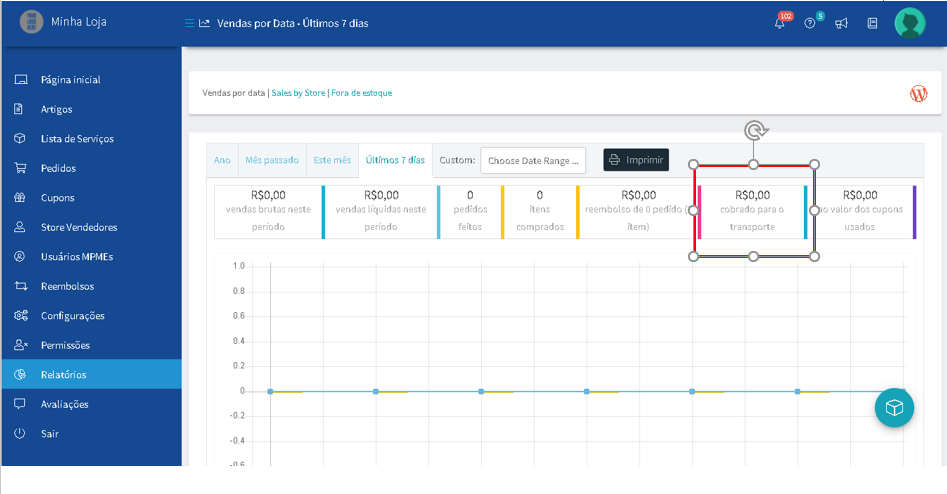Select the Este mês tab
The width and height of the screenshot is (947, 494).
pyautogui.click(x=332, y=160)
